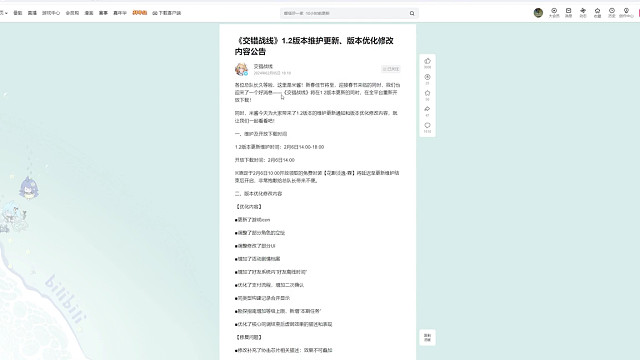Open the 创作中心 creator center icon

[x=626, y=13]
